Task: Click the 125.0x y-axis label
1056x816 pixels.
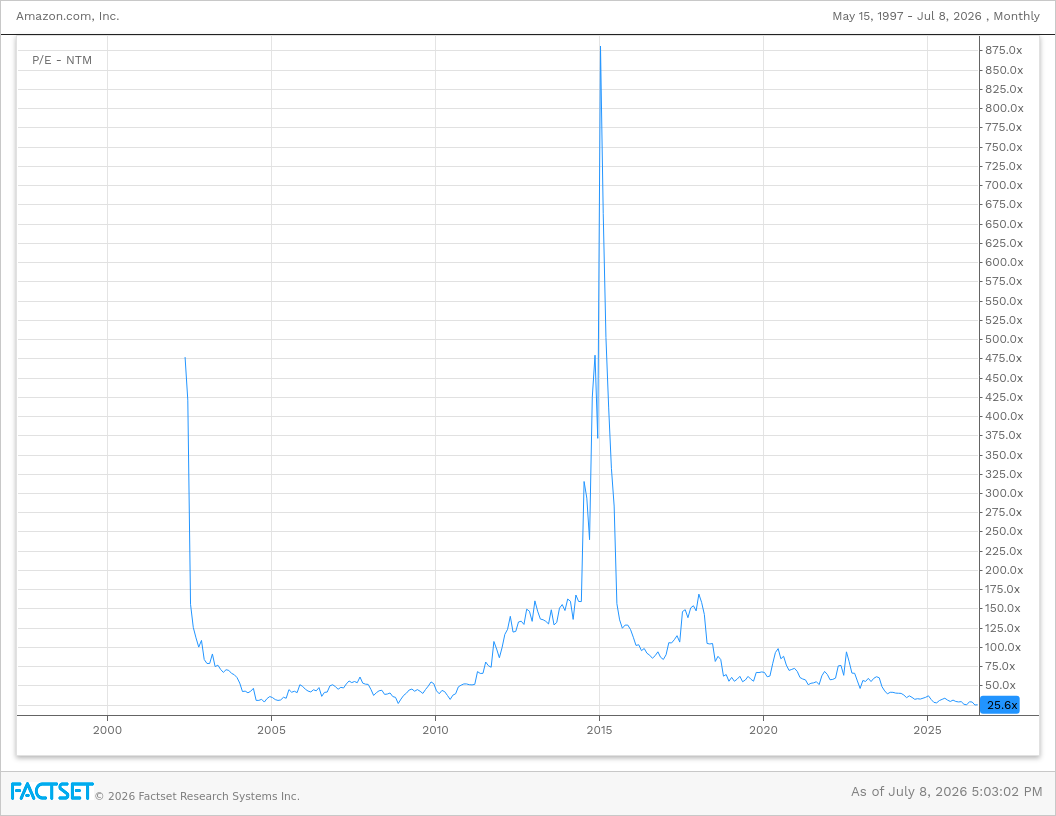Action: point(1003,628)
